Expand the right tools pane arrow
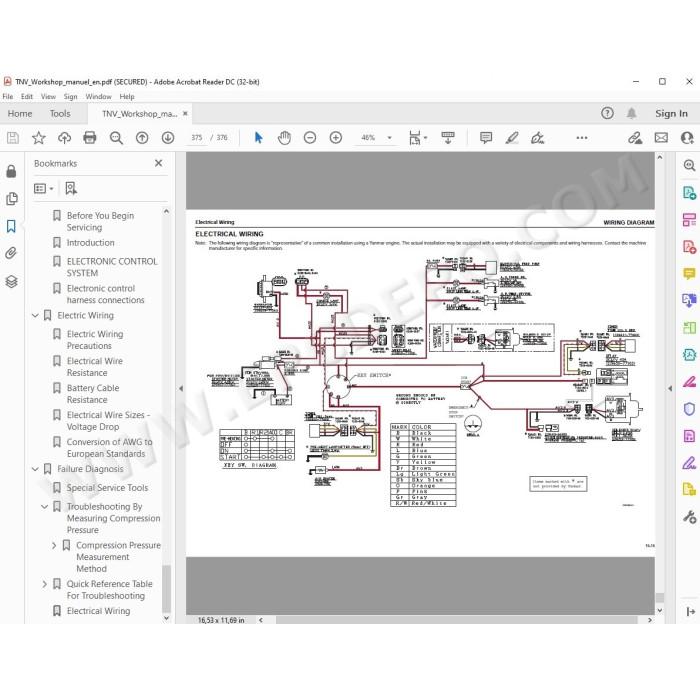700x700 pixels. tap(670, 388)
